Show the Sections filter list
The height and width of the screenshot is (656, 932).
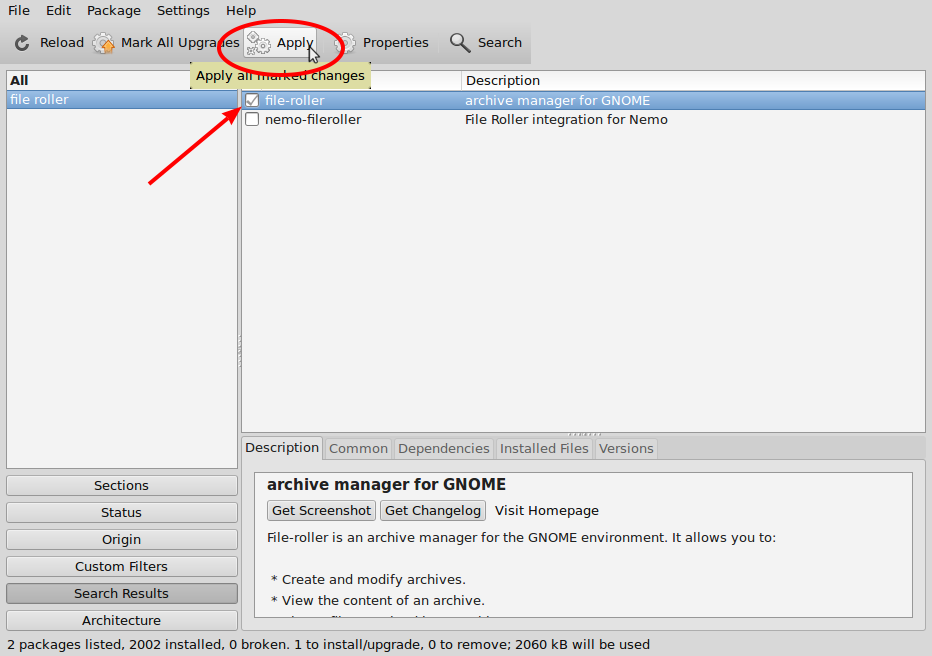(121, 485)
